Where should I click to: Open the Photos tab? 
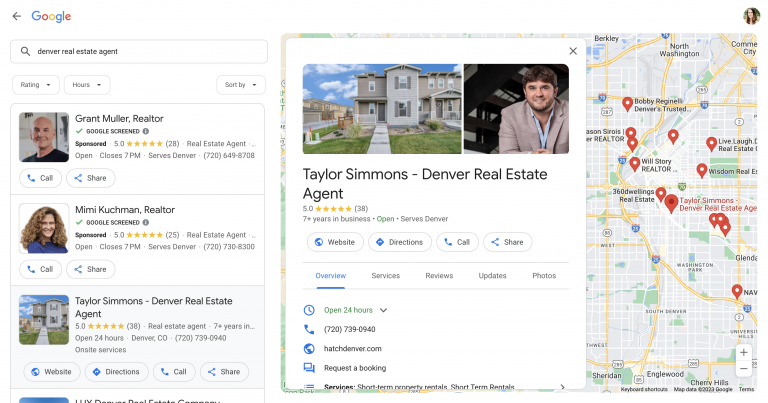point(544,275)
